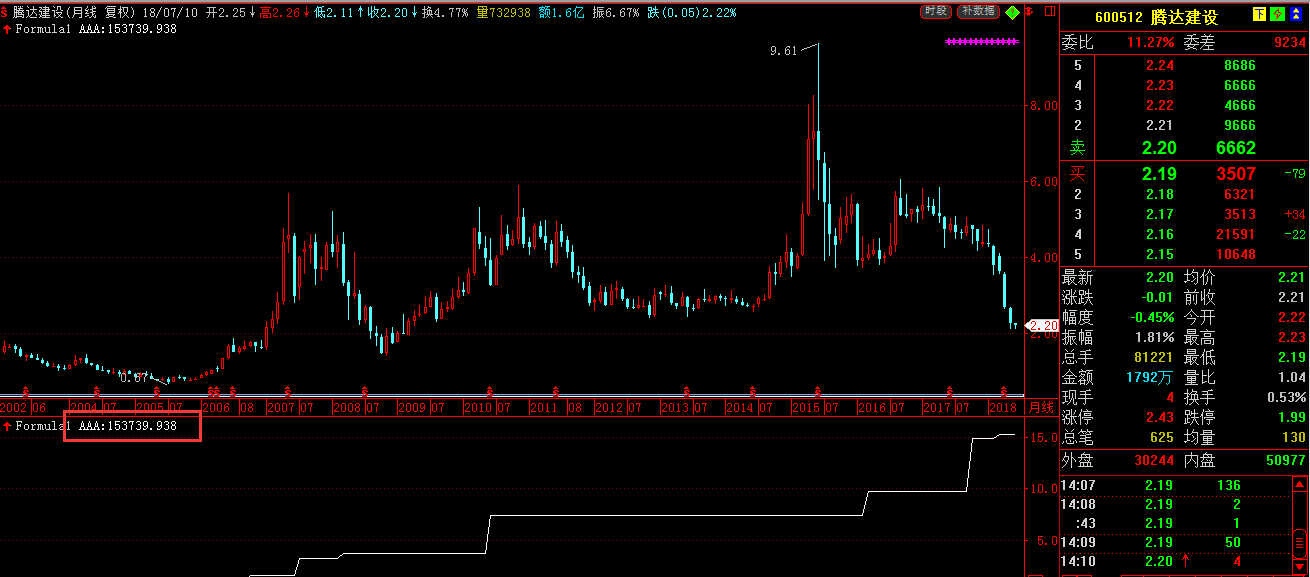This screenshot has width=1310, height=577.
Task: Click the info marker above 2004 07
Action: 97,390
